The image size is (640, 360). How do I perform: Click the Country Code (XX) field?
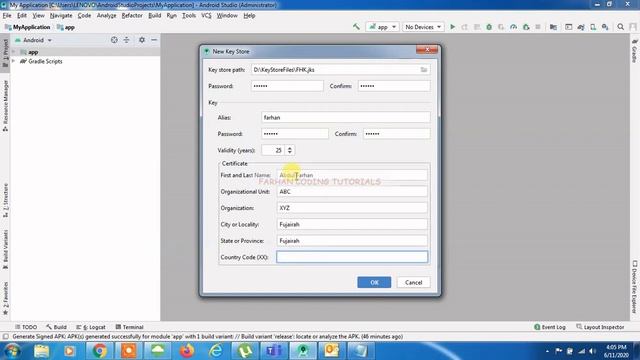click(x=352, y=257)
